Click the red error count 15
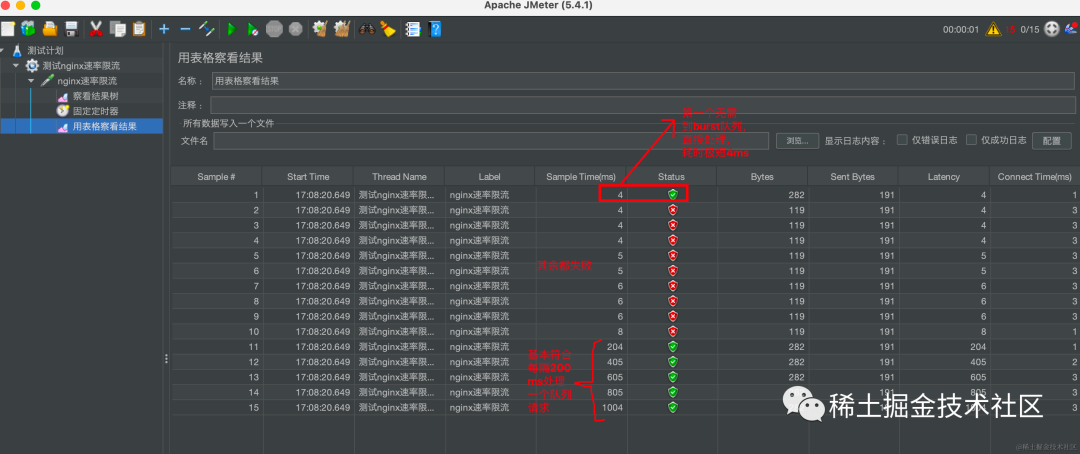The height and width of the screenshot is (454, 1080). click(x=1009, y=29)
